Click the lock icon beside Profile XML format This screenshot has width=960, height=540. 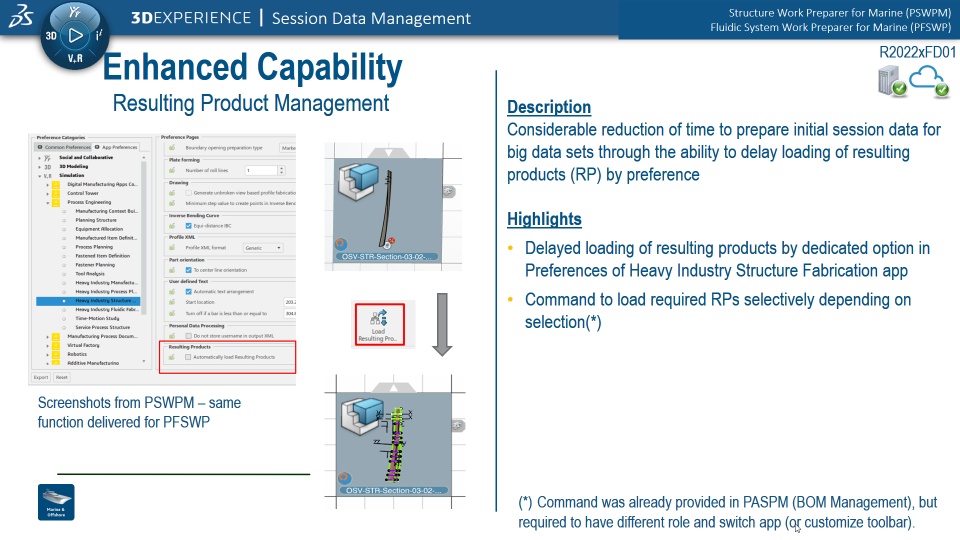click(173, 248)
